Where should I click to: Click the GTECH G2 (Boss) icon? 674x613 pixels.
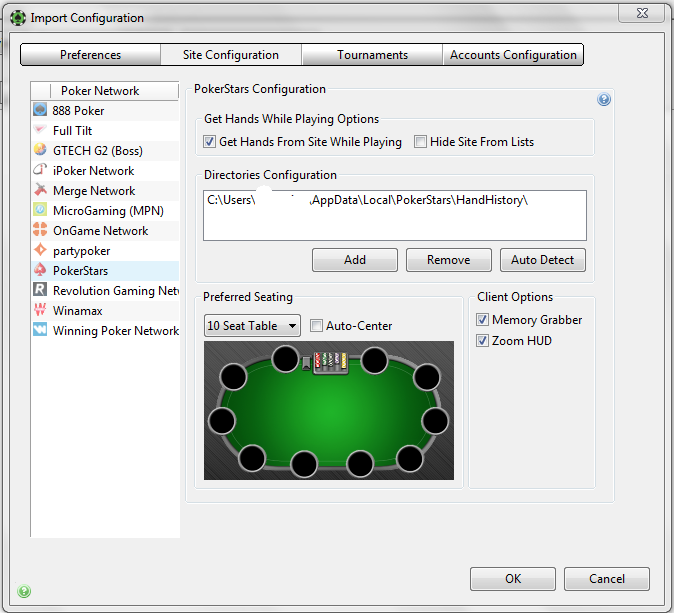click(40, 150)
